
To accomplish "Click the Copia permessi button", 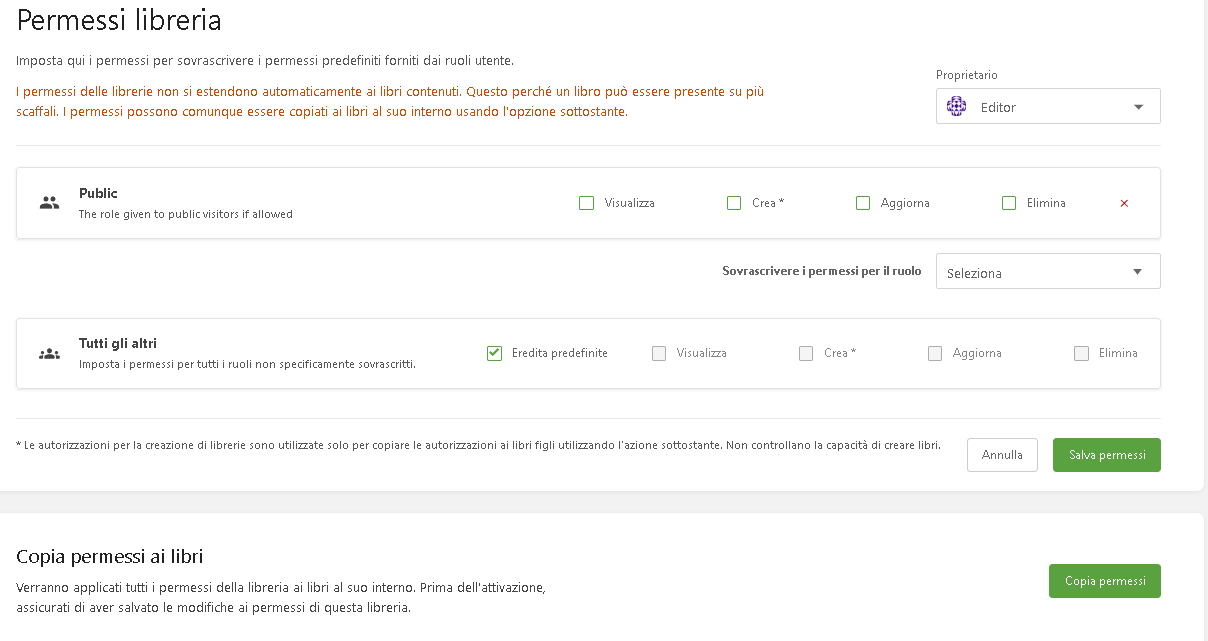I will coord(1104,581).
